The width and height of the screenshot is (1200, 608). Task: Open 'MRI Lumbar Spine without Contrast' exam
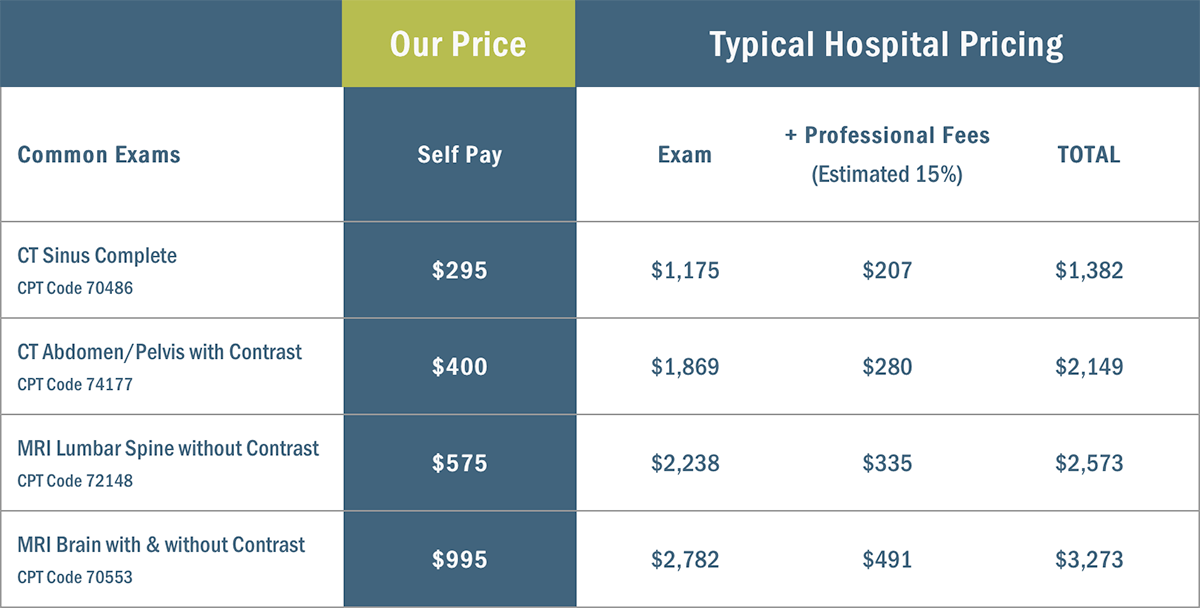click(168, 449)
